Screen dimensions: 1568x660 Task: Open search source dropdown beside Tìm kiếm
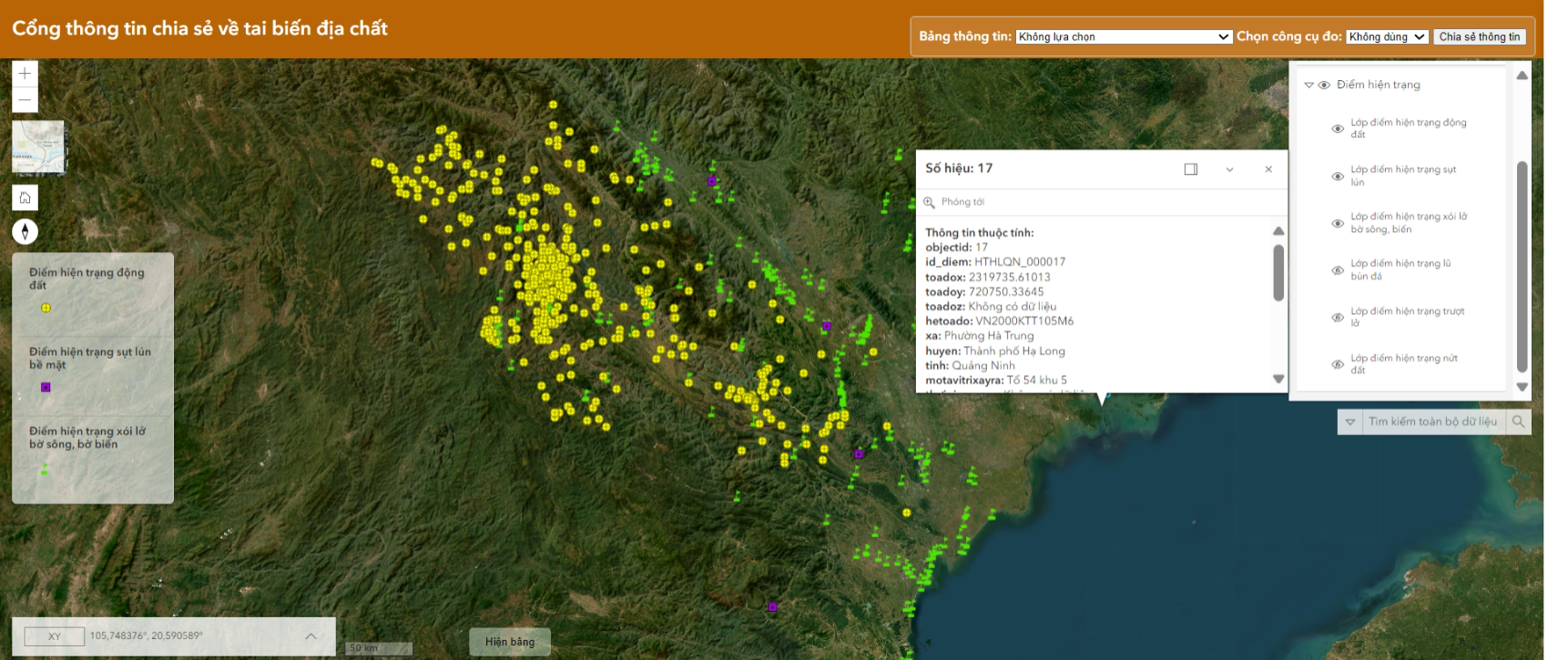point(1349,421)
